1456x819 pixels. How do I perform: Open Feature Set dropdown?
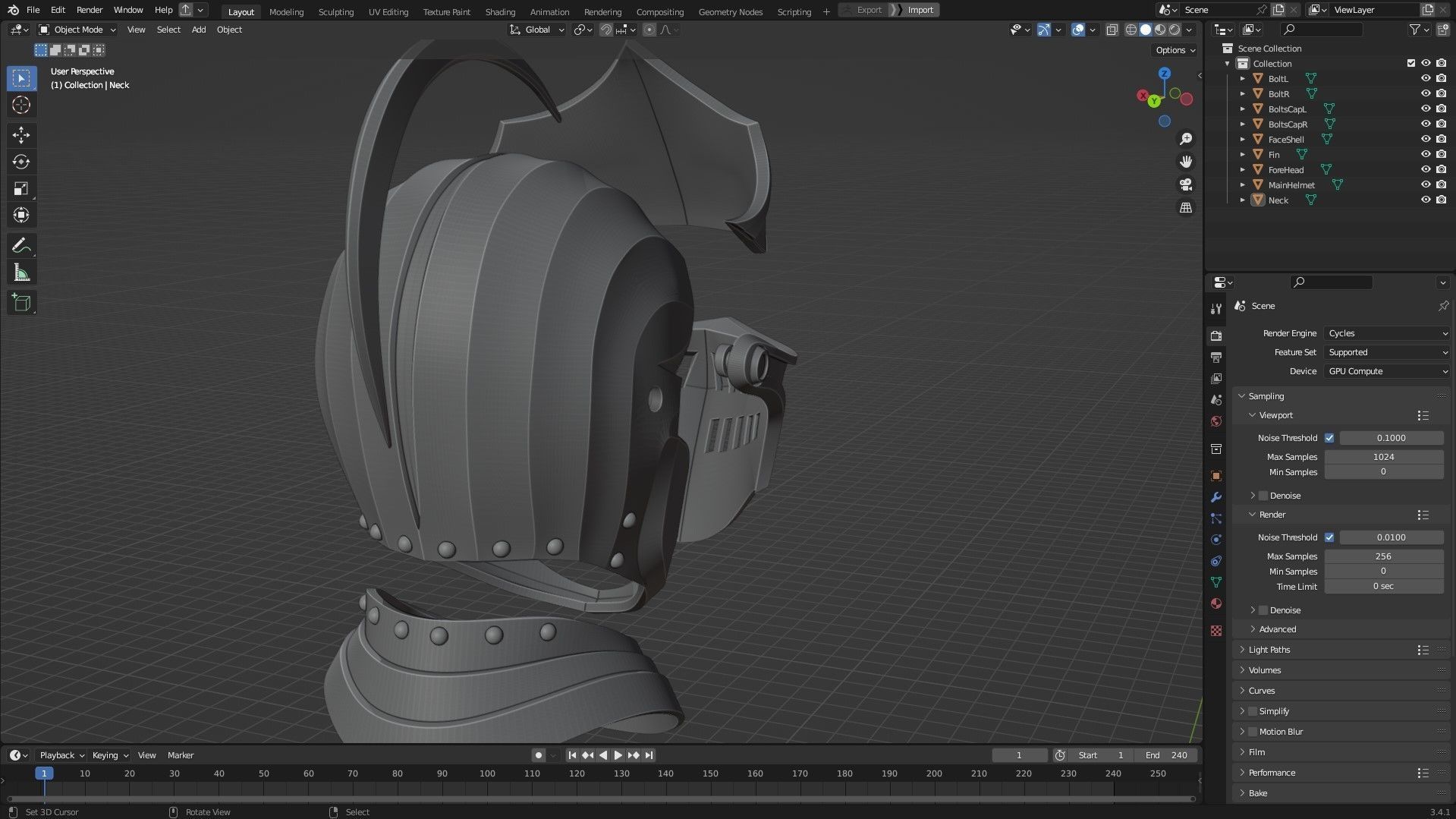1387,352
